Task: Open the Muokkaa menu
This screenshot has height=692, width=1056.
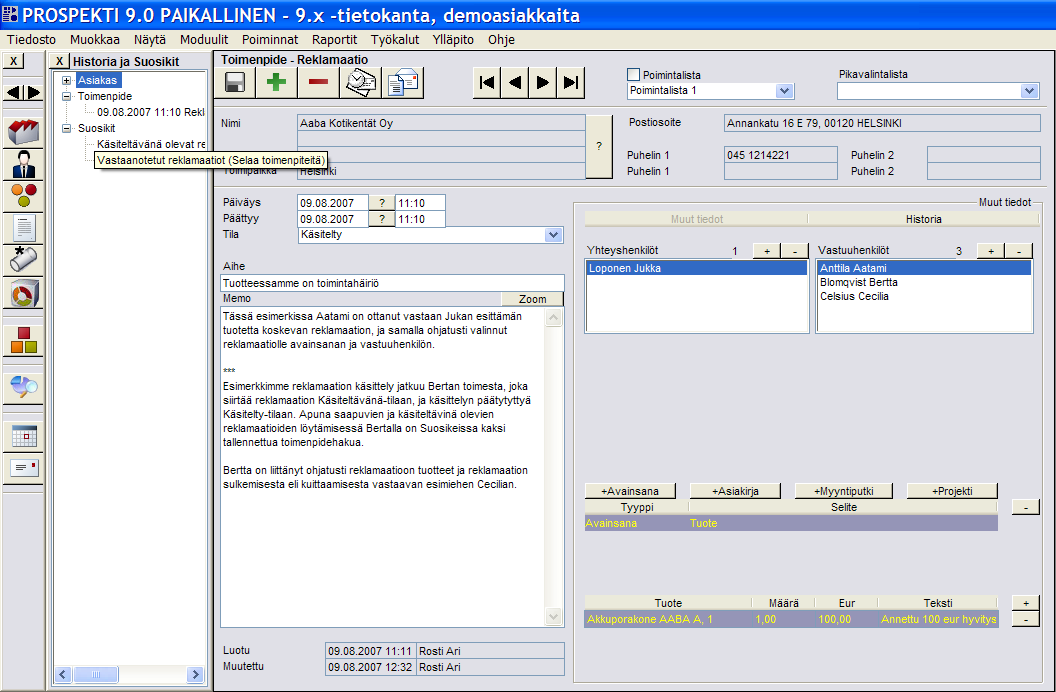Action: pos(95,40)
